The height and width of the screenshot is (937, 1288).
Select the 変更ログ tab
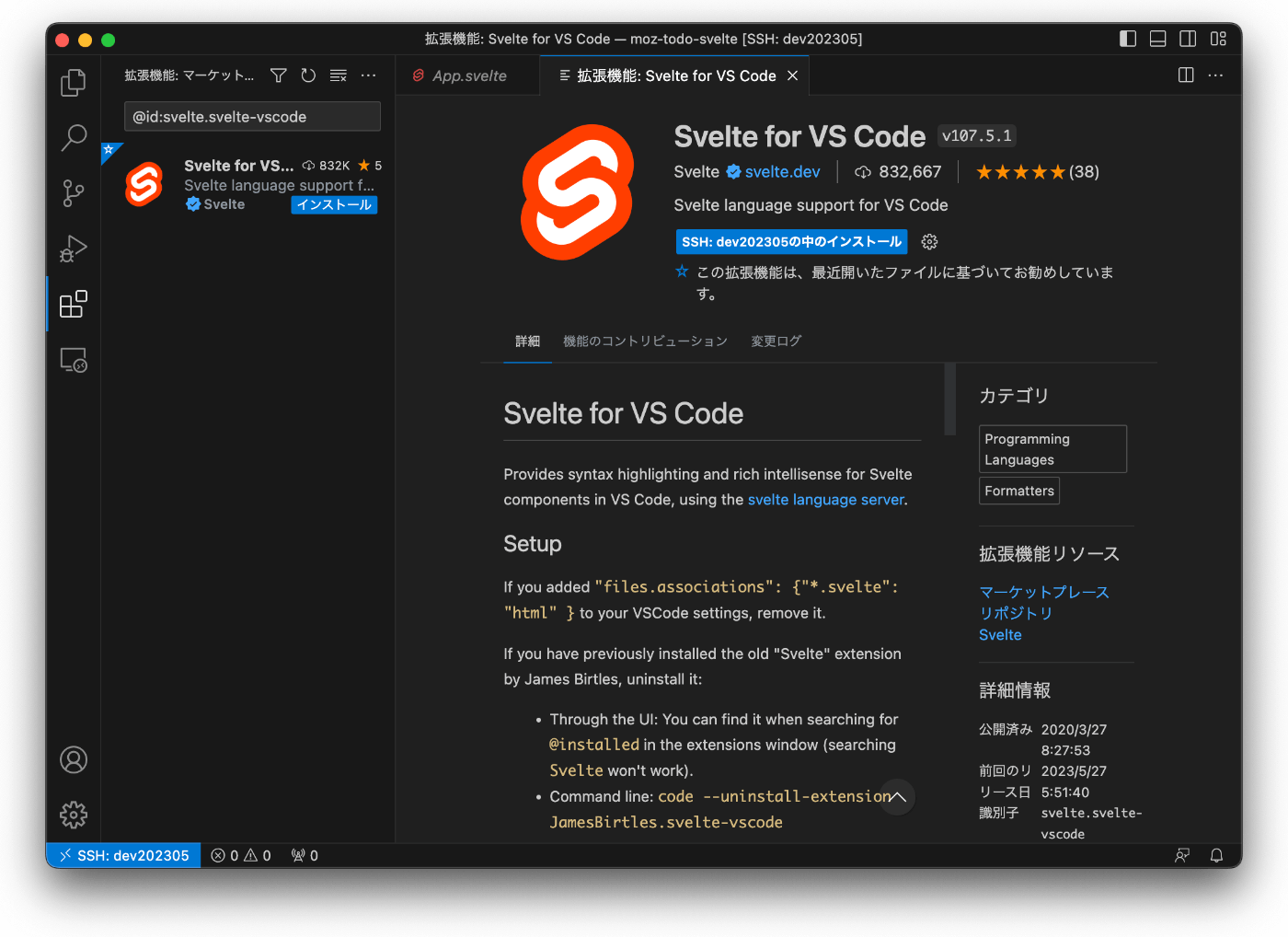[776, 341]
